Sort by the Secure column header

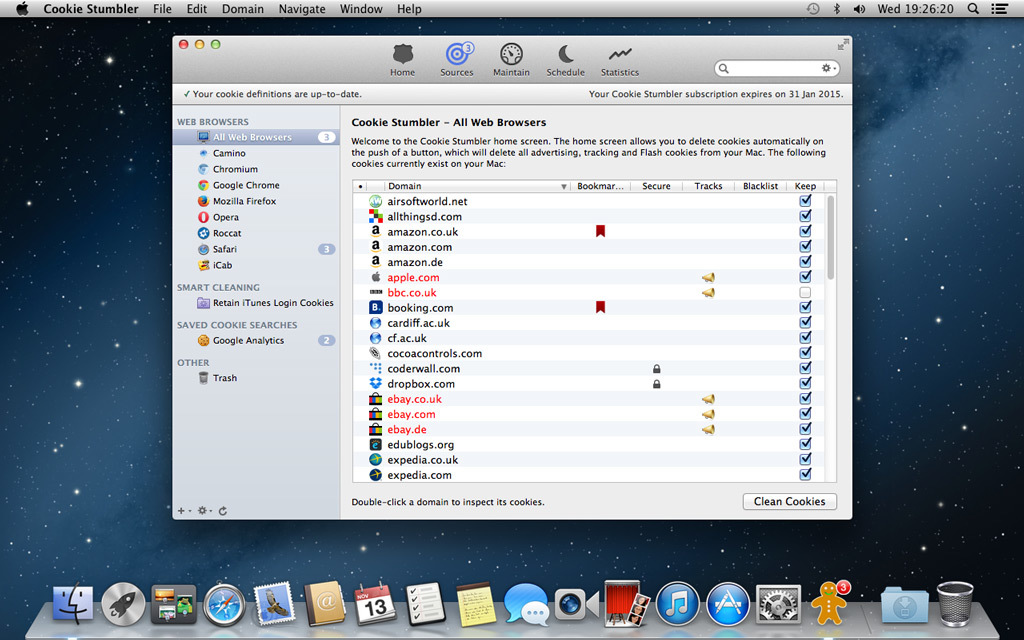(656, 186)
